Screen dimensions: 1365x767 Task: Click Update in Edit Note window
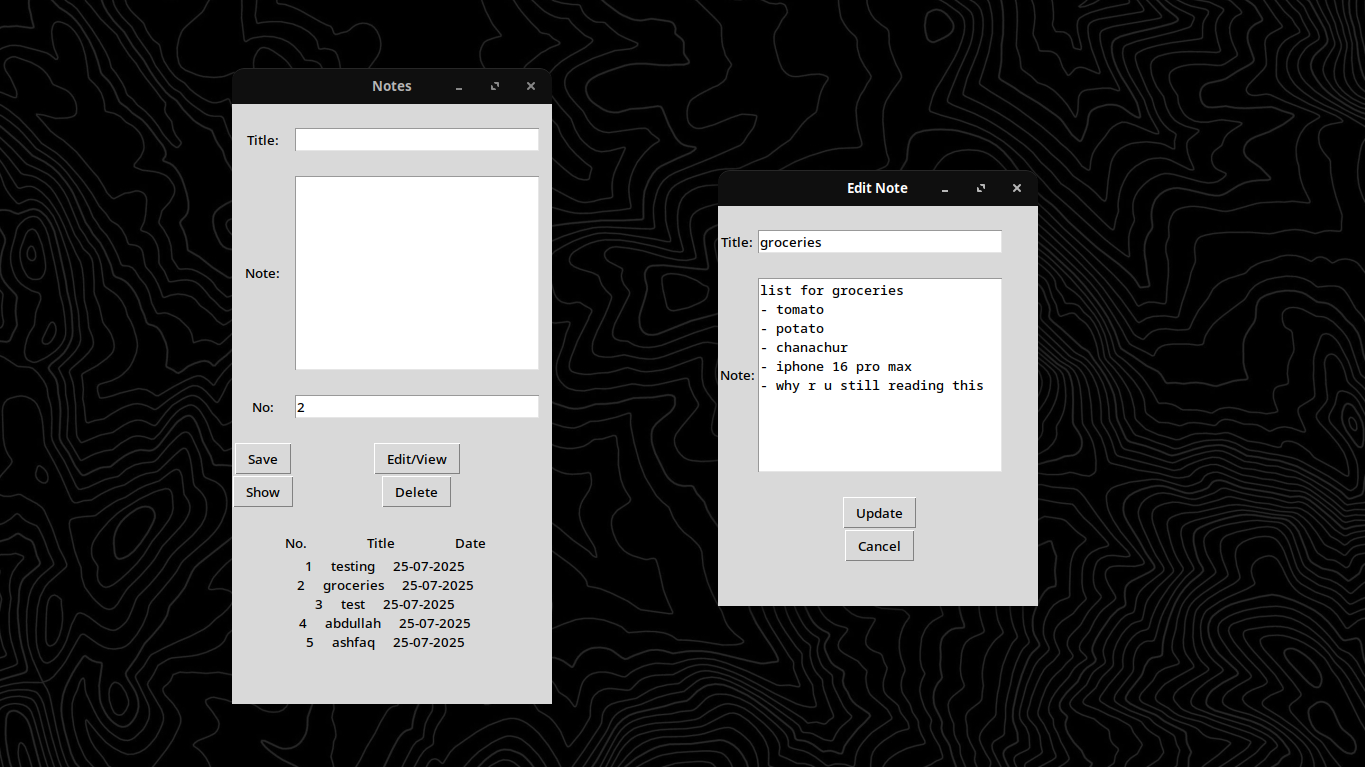(879, 513)
